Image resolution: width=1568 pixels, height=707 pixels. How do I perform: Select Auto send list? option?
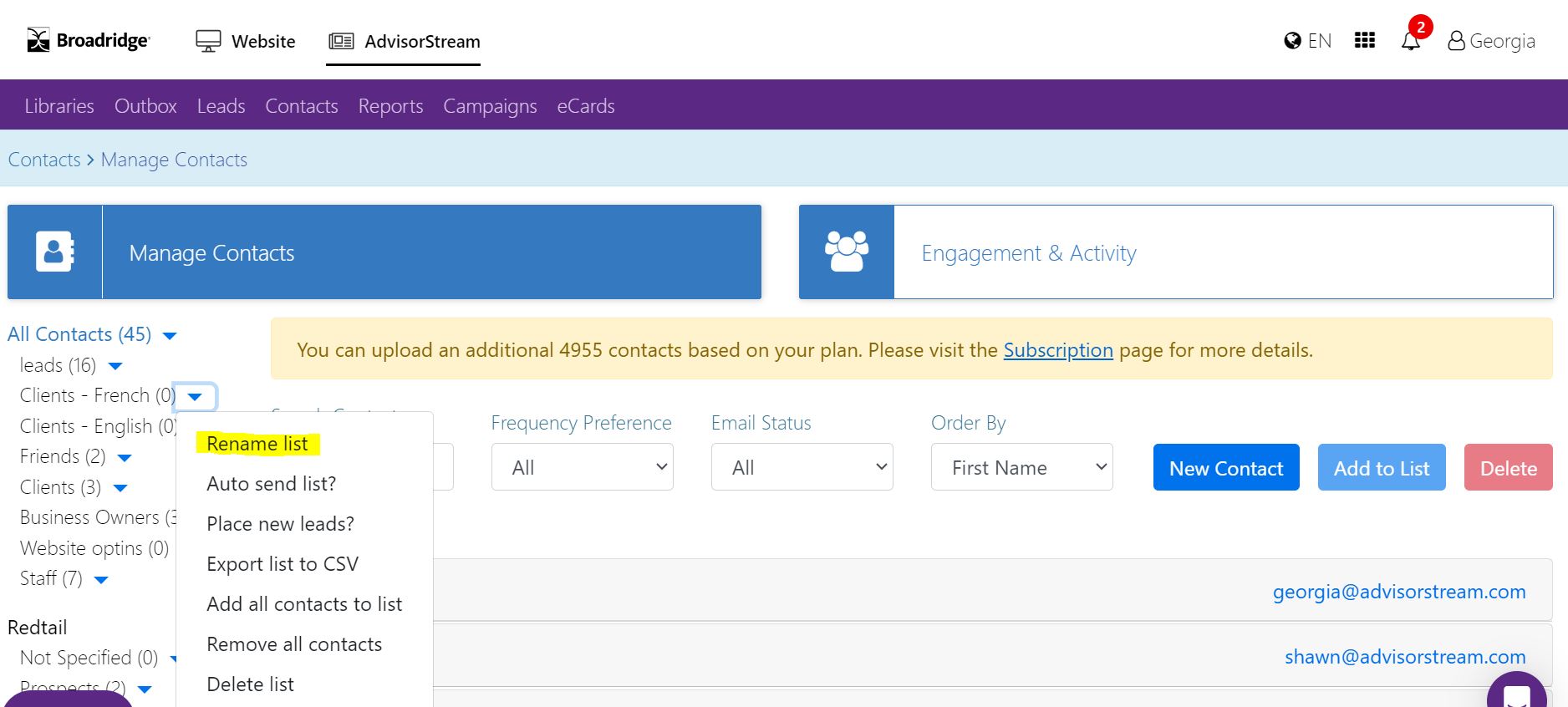[x=272, y=484]
